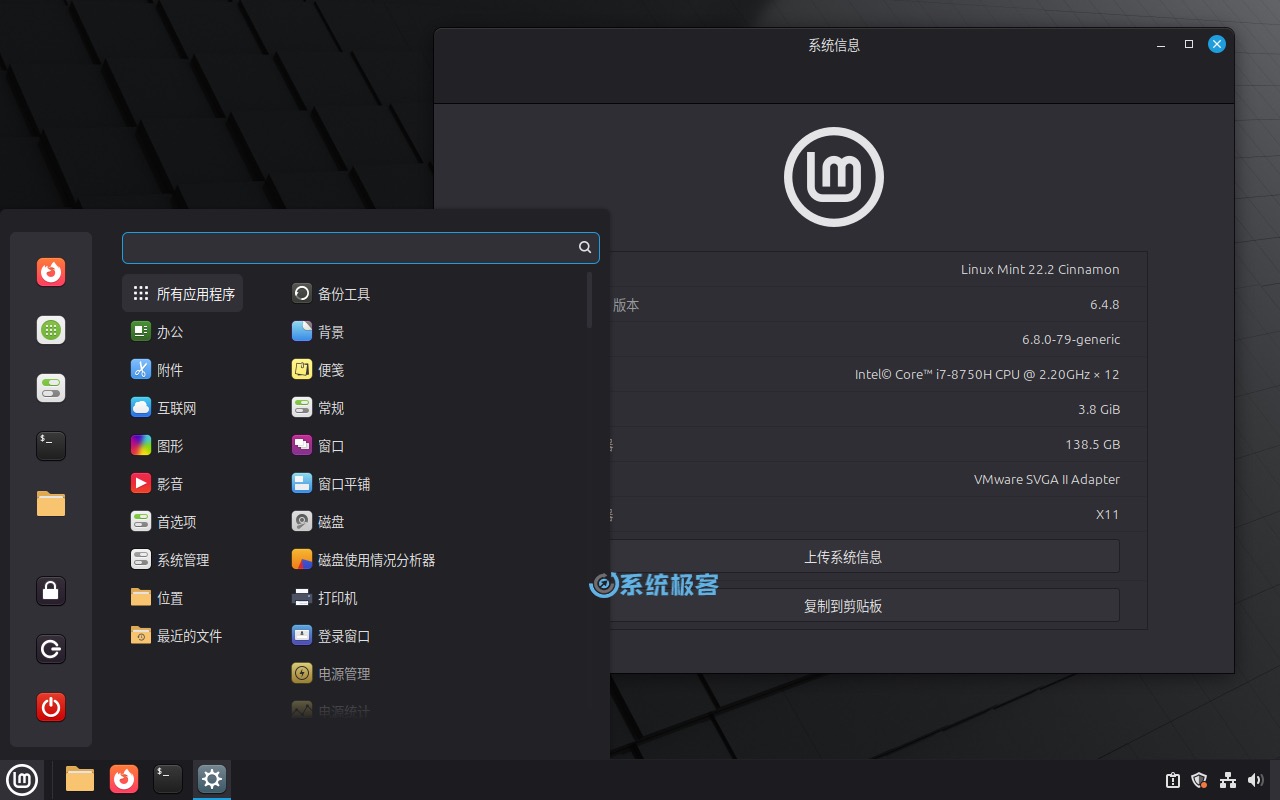Screen dimensions: 1280x800
Task: Maximize the 系统信息 window
Action: click(x=1189, y=44)
